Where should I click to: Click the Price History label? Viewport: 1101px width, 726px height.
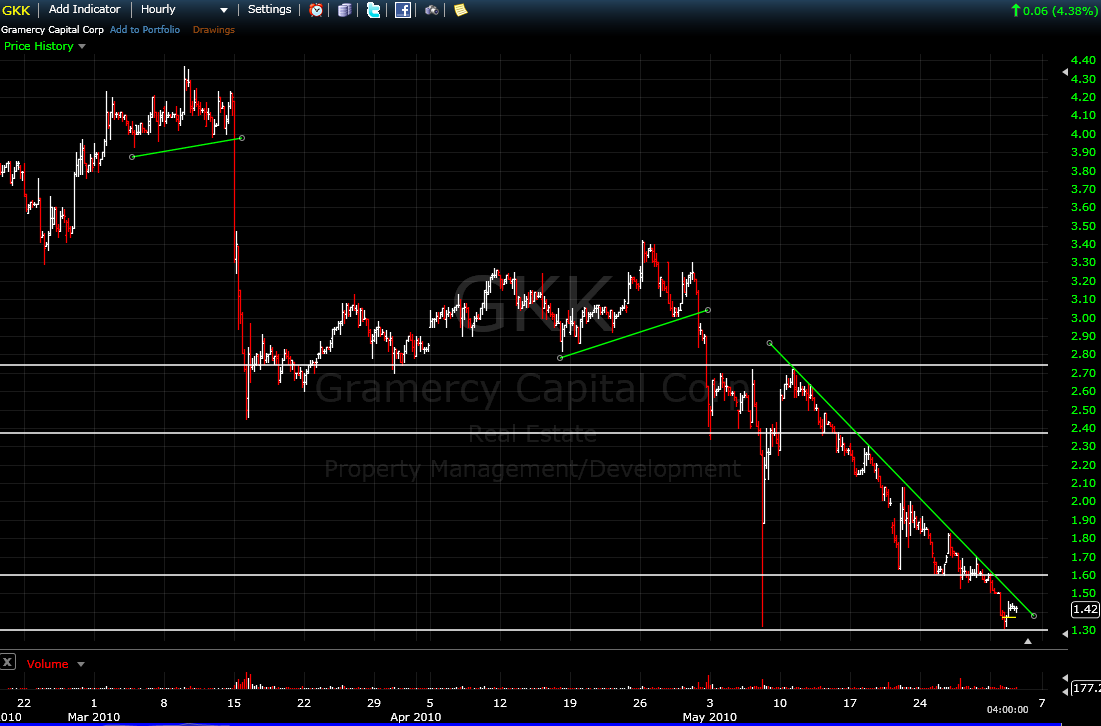click(x=39, y=46)
